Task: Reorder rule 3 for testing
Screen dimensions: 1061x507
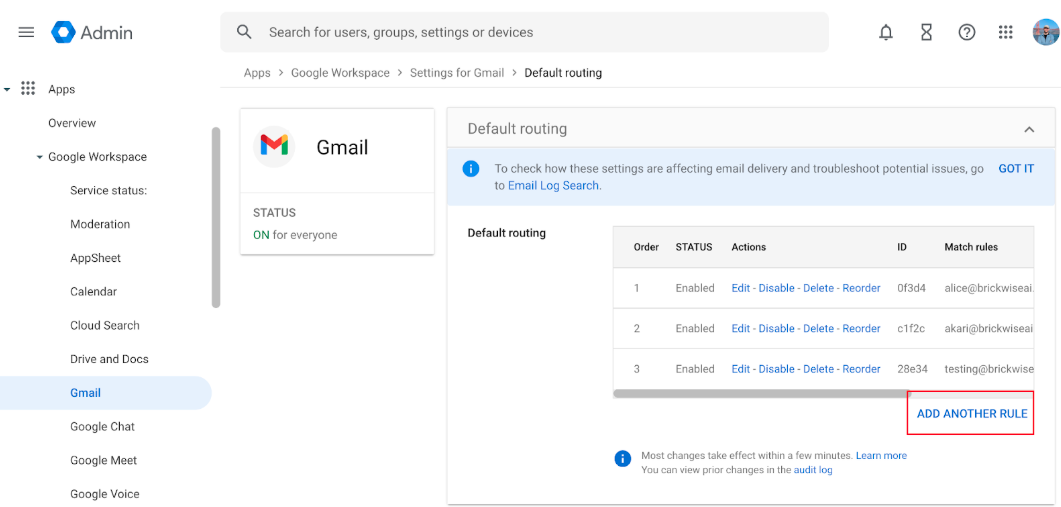Action: click(861, 369)
